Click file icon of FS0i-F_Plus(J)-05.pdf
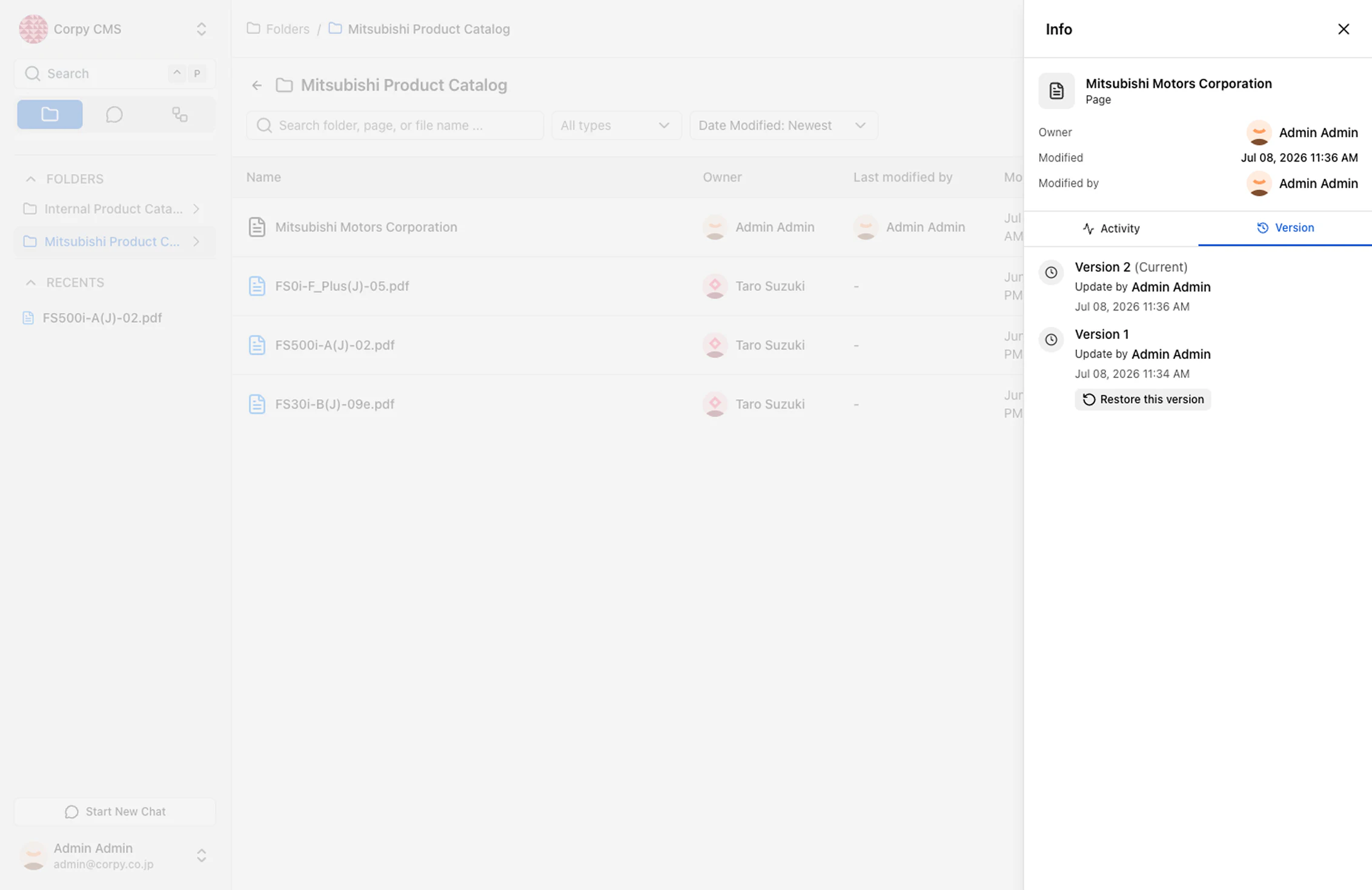This screenshot has height=890, width=1372. pyautogui.click(x=257, y=286)
